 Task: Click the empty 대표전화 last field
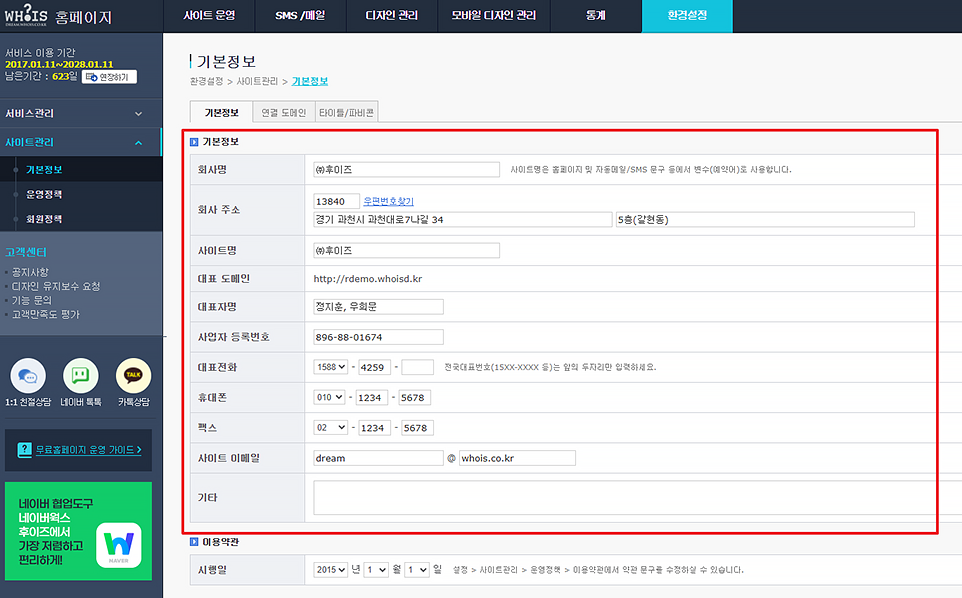click(417, 367)
